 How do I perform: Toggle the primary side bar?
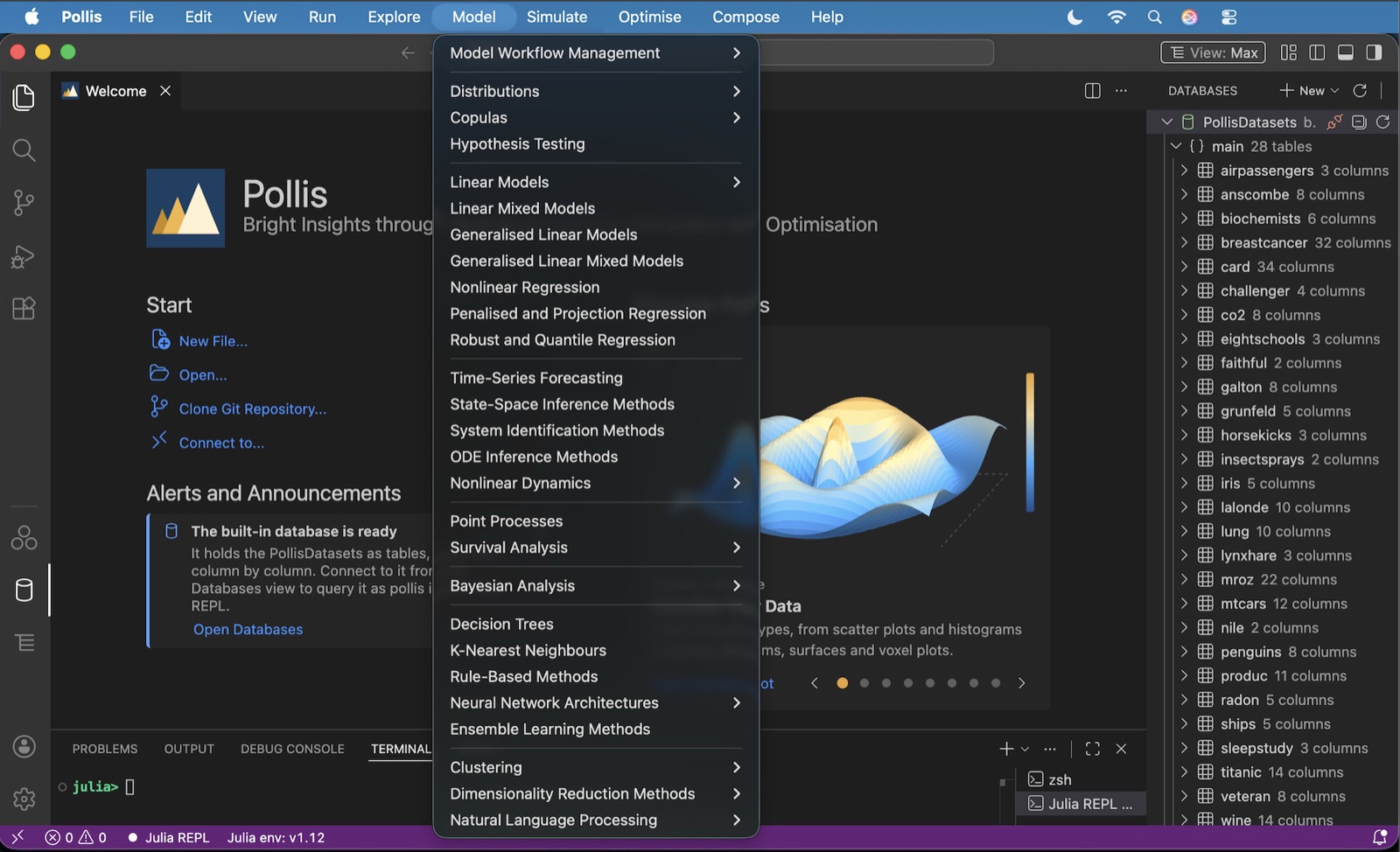(x=1317, y=52)
